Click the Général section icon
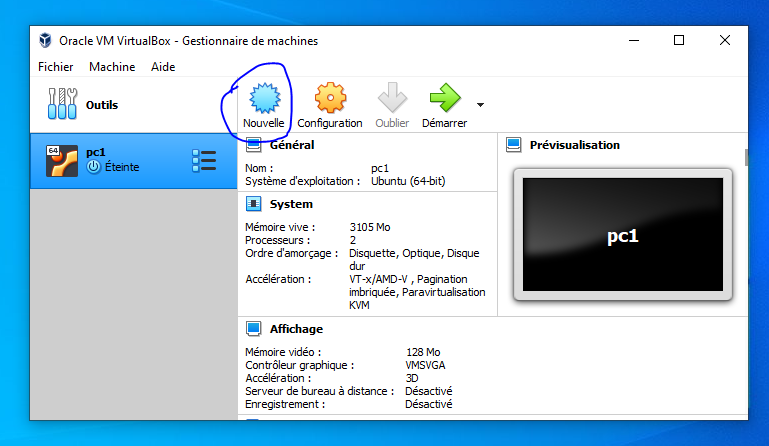 click(254, 145)
